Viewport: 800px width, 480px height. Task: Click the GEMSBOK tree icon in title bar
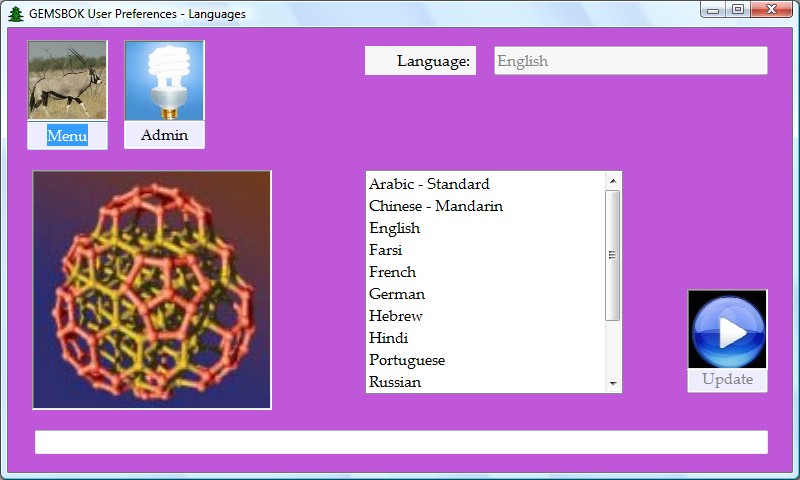[x=16, y=14]
